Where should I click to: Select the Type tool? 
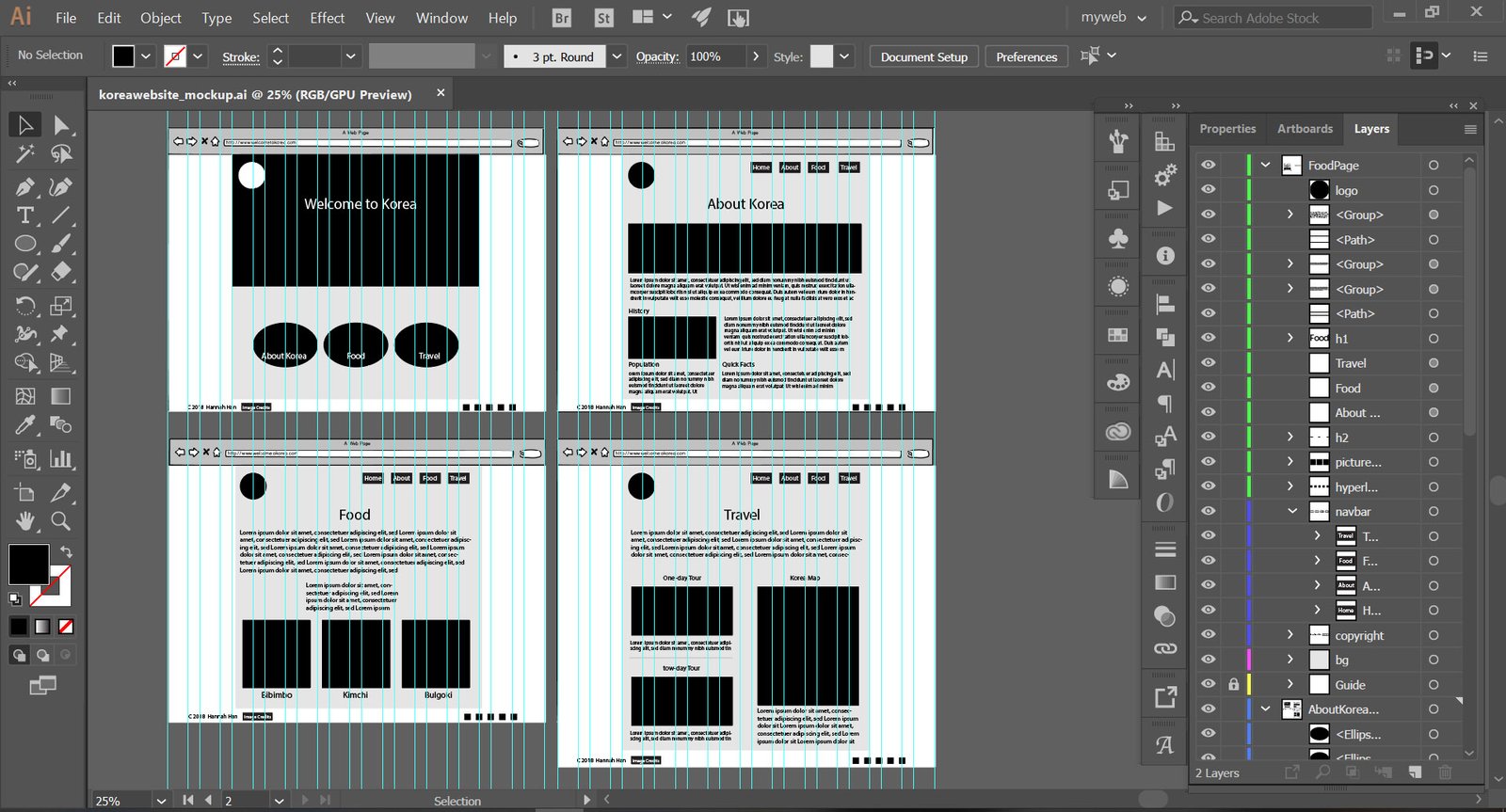(25, 215)
